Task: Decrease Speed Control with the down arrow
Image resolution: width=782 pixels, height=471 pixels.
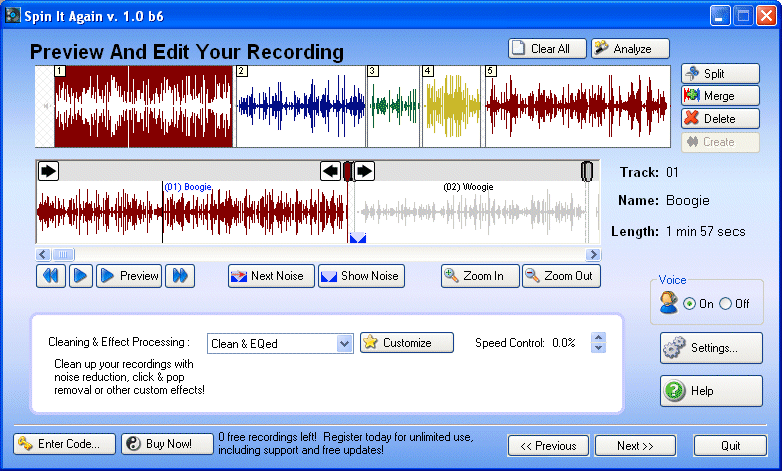Action: pyautogui.click(x=598, y=348)
